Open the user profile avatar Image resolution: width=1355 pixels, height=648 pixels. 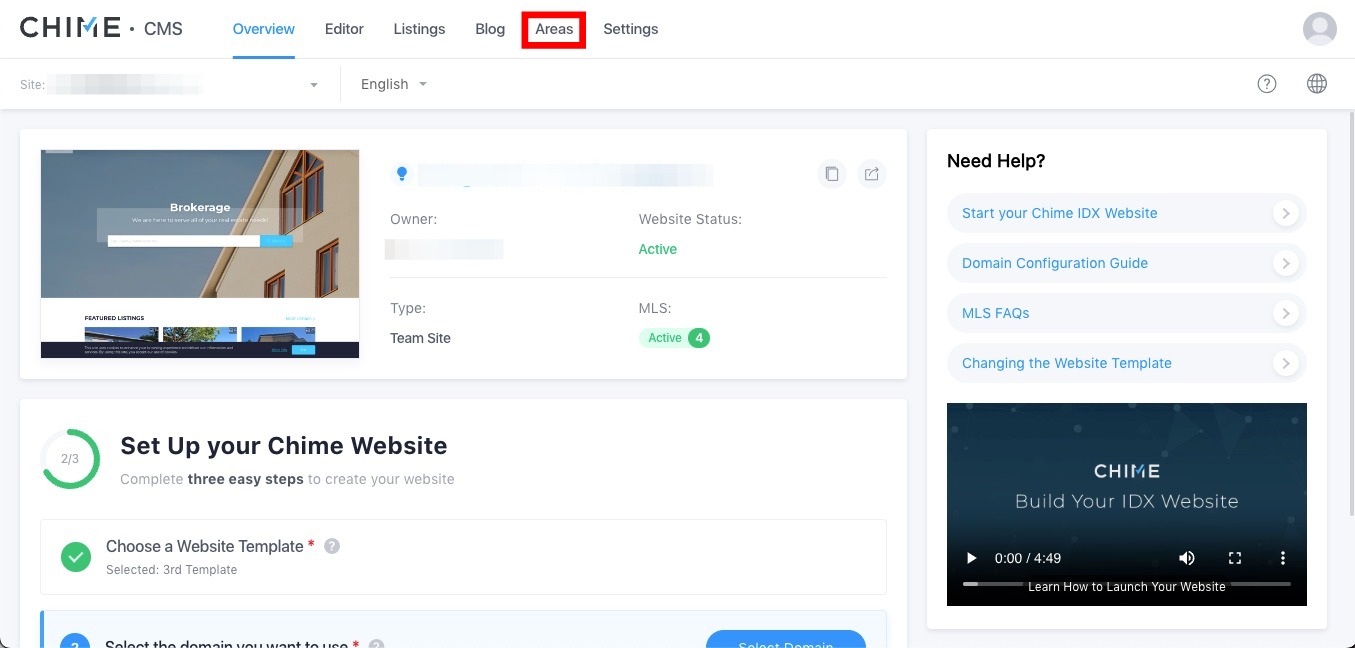click(x=1319, y=29)
